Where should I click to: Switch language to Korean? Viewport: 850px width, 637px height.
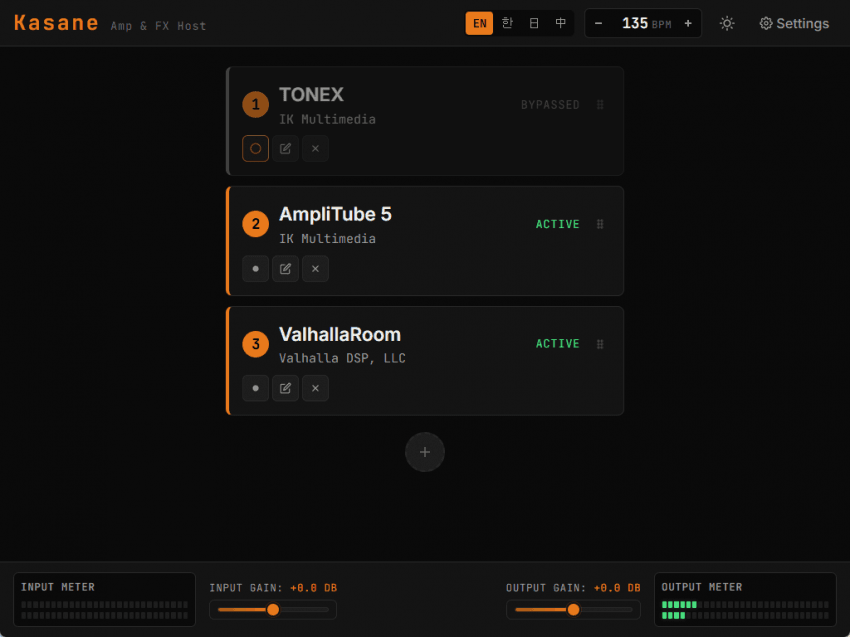507,23
